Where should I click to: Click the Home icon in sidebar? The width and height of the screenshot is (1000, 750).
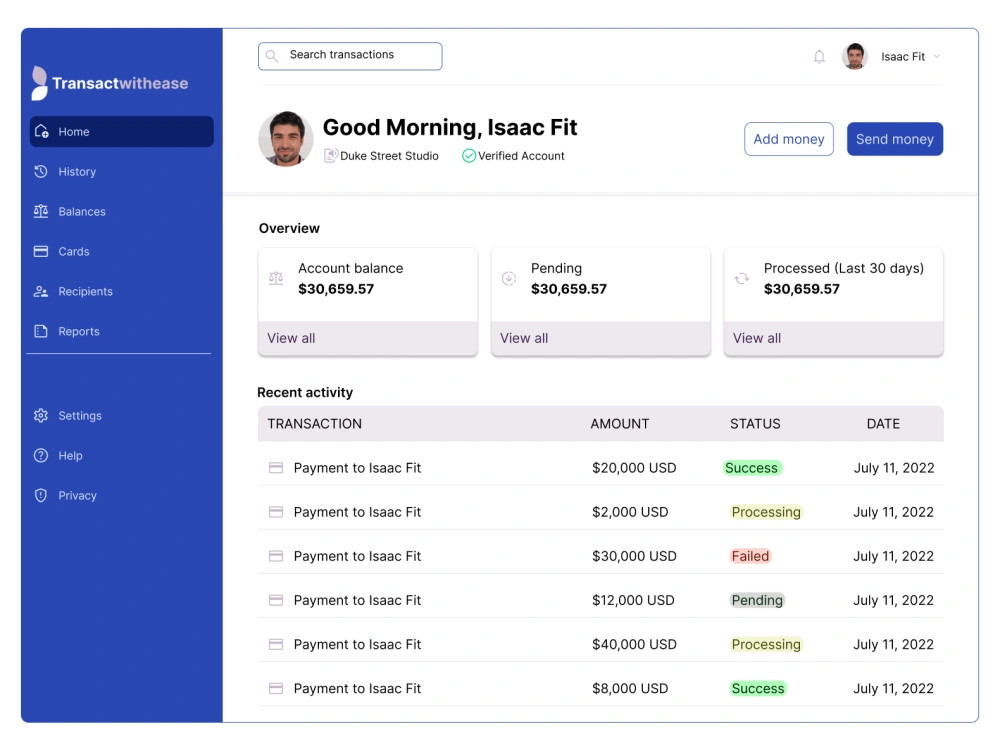point(41,131)
